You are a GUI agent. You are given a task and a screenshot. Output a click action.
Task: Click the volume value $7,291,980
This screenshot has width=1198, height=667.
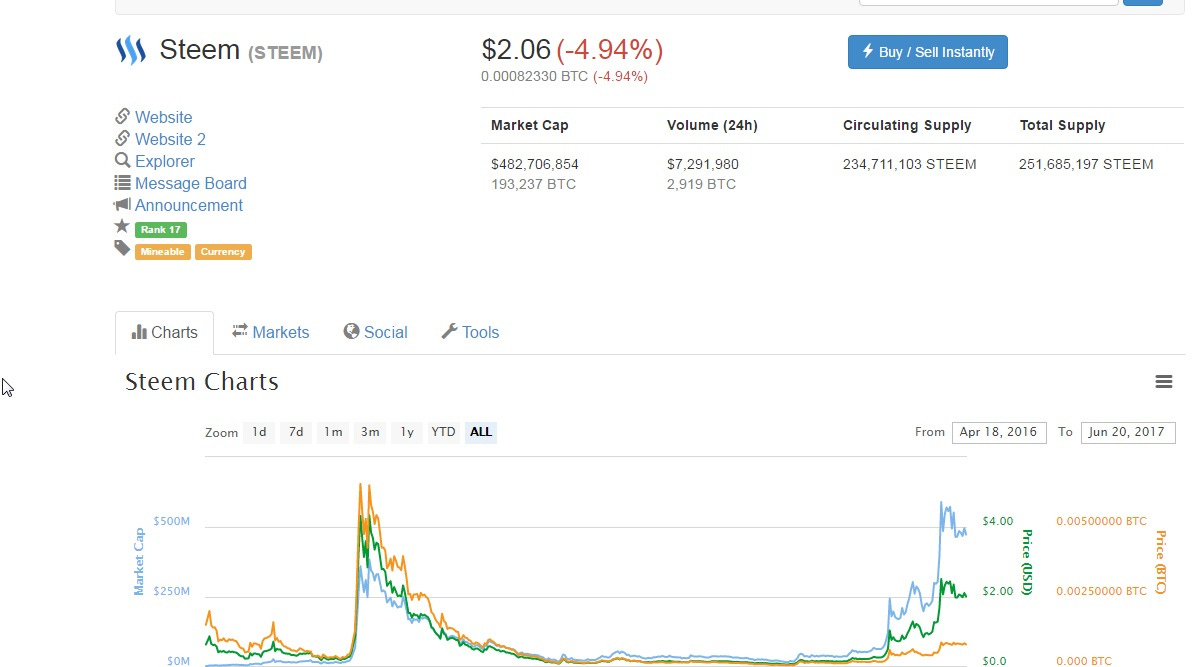pos(703,164)
